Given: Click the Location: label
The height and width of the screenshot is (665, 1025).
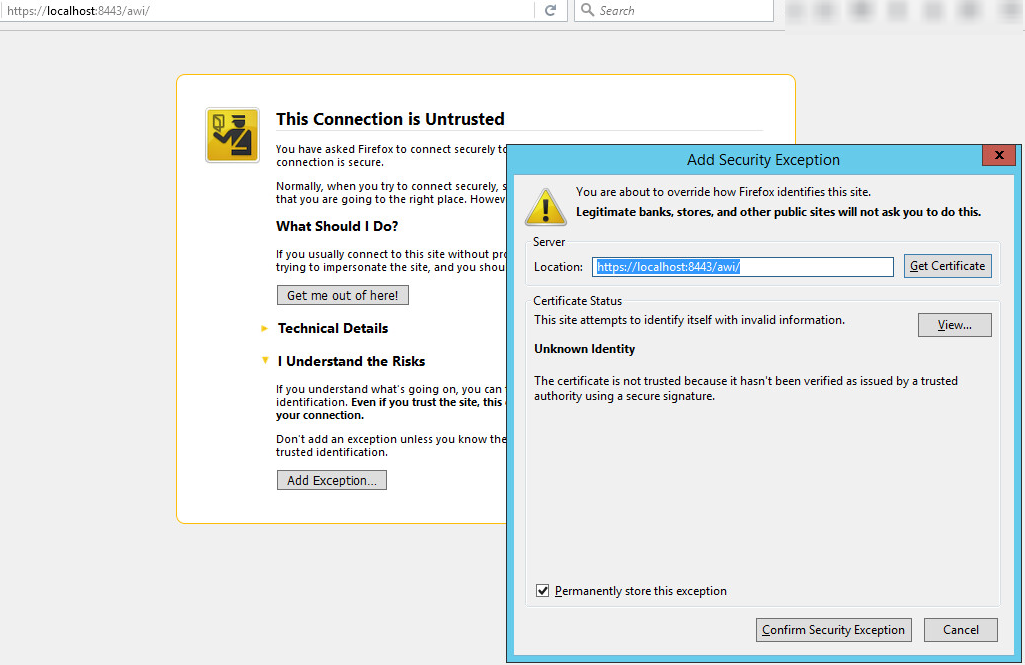Looking at the screenshot, I should [x=558, y=267].
